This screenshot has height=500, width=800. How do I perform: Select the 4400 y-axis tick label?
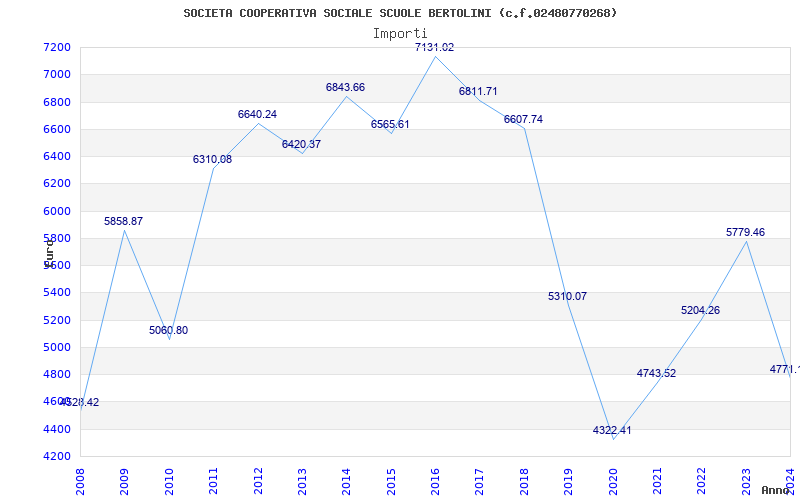click(x=57, y=429)
